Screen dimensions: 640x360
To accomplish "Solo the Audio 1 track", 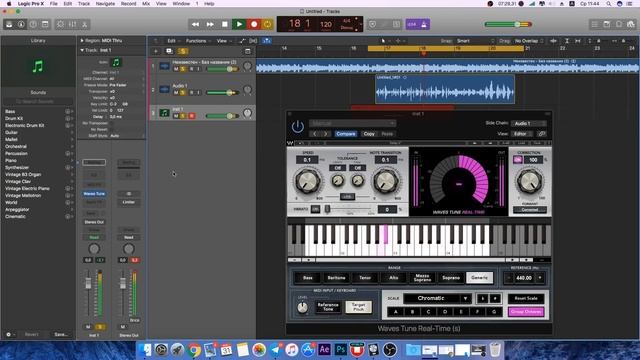I will (x=183, y=93).
